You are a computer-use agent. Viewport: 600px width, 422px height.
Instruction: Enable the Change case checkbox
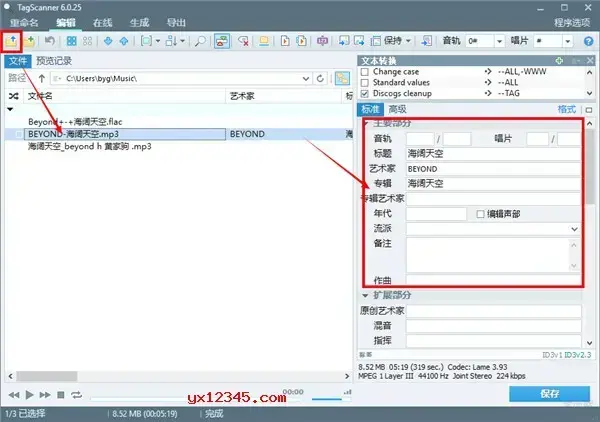[x=365, y=72]
